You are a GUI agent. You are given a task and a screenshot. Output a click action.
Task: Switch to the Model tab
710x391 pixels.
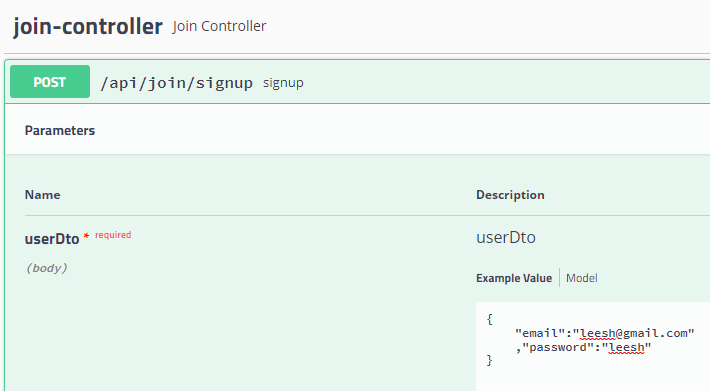581,278
